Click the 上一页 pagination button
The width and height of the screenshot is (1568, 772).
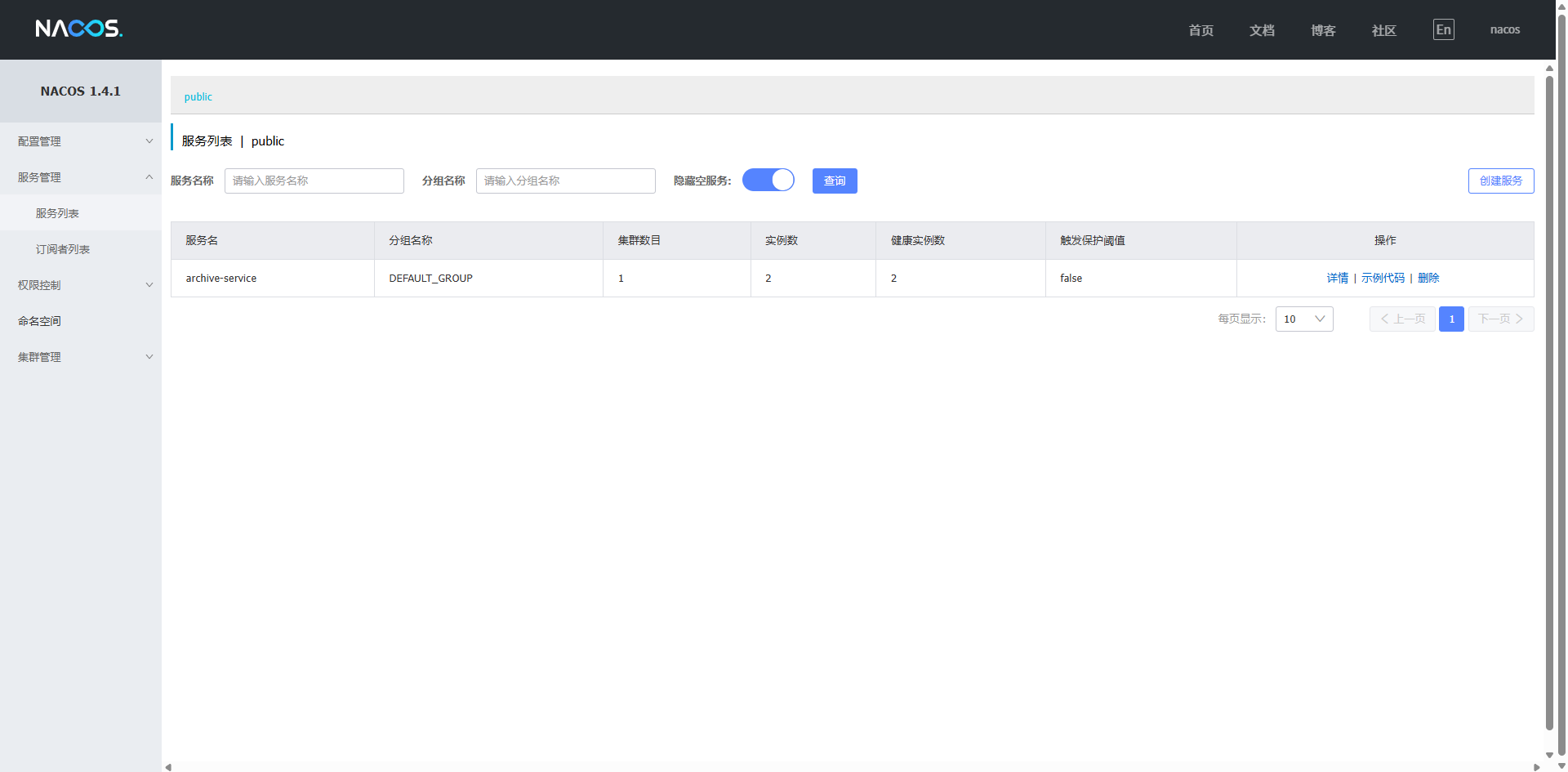coord(1402,319)
